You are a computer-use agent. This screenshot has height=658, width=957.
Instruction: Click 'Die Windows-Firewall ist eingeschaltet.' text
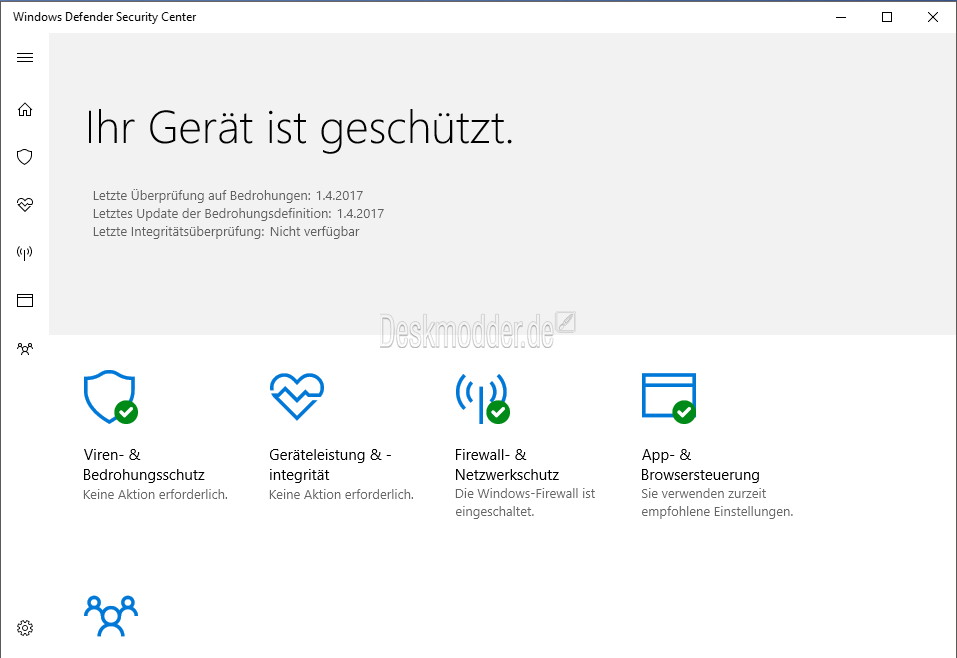point(525,502)
